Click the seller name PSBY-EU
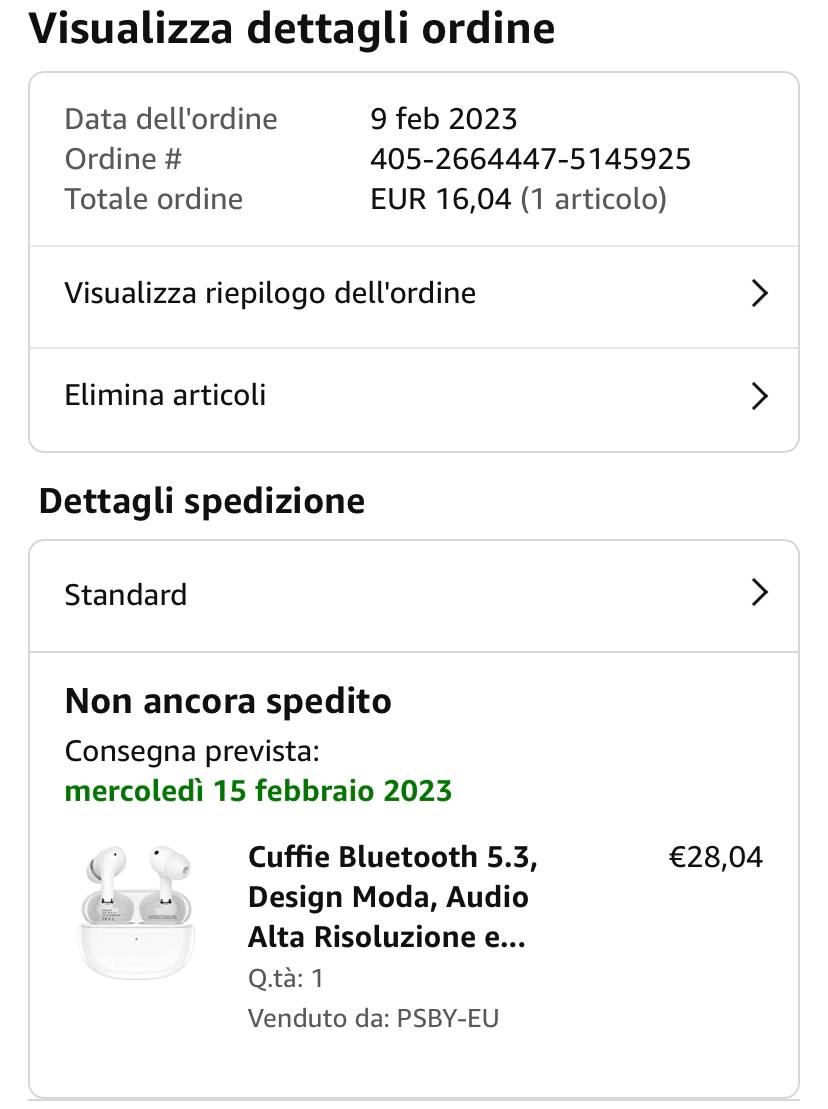Viewport: 828px width, 1109px height. point(447,1019)
